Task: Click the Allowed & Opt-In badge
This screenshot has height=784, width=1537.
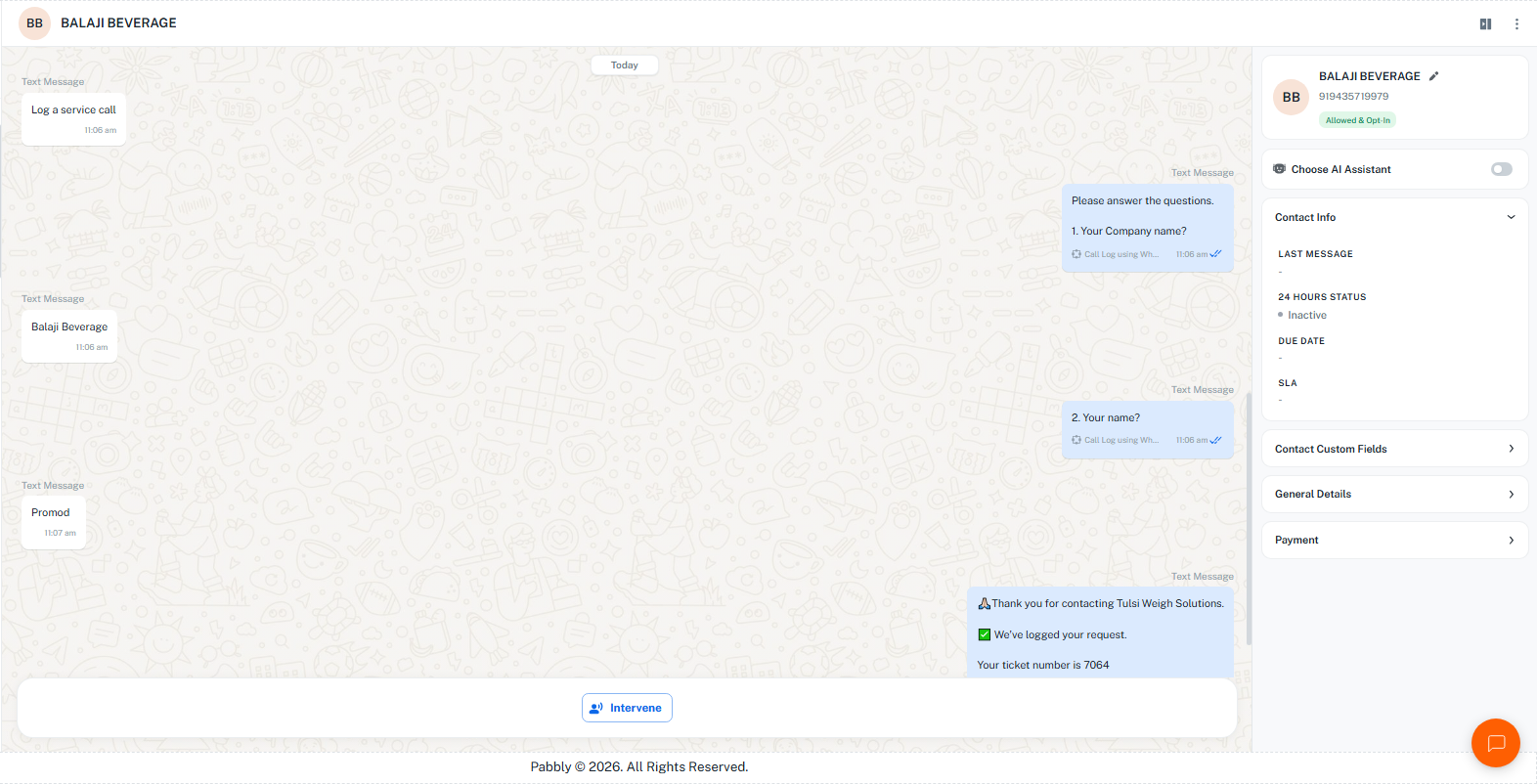Action: tap(1357, 120)
